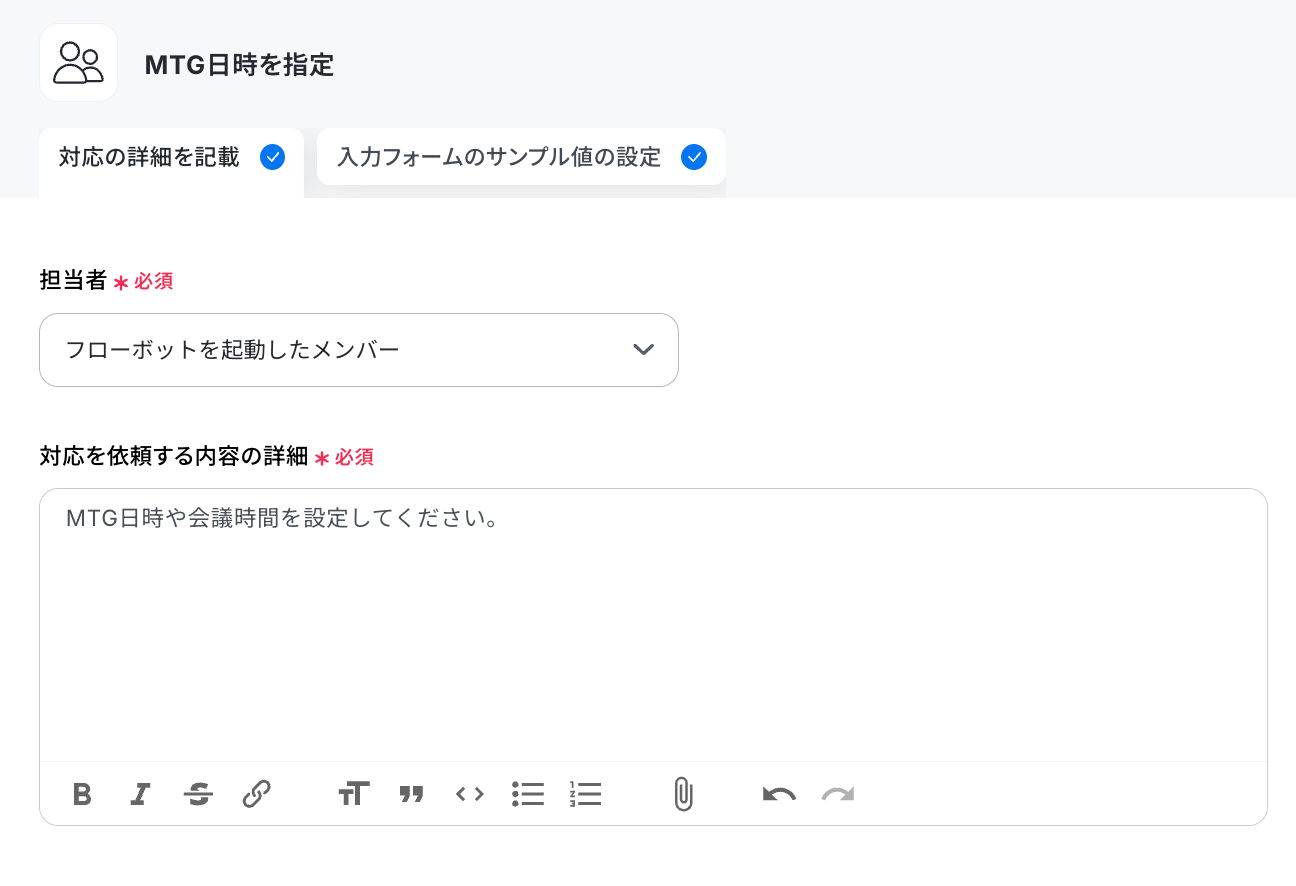Insert a hyperlink with the link icon
This screenshot has width=1296, height=886.
[x=257, y=795]
